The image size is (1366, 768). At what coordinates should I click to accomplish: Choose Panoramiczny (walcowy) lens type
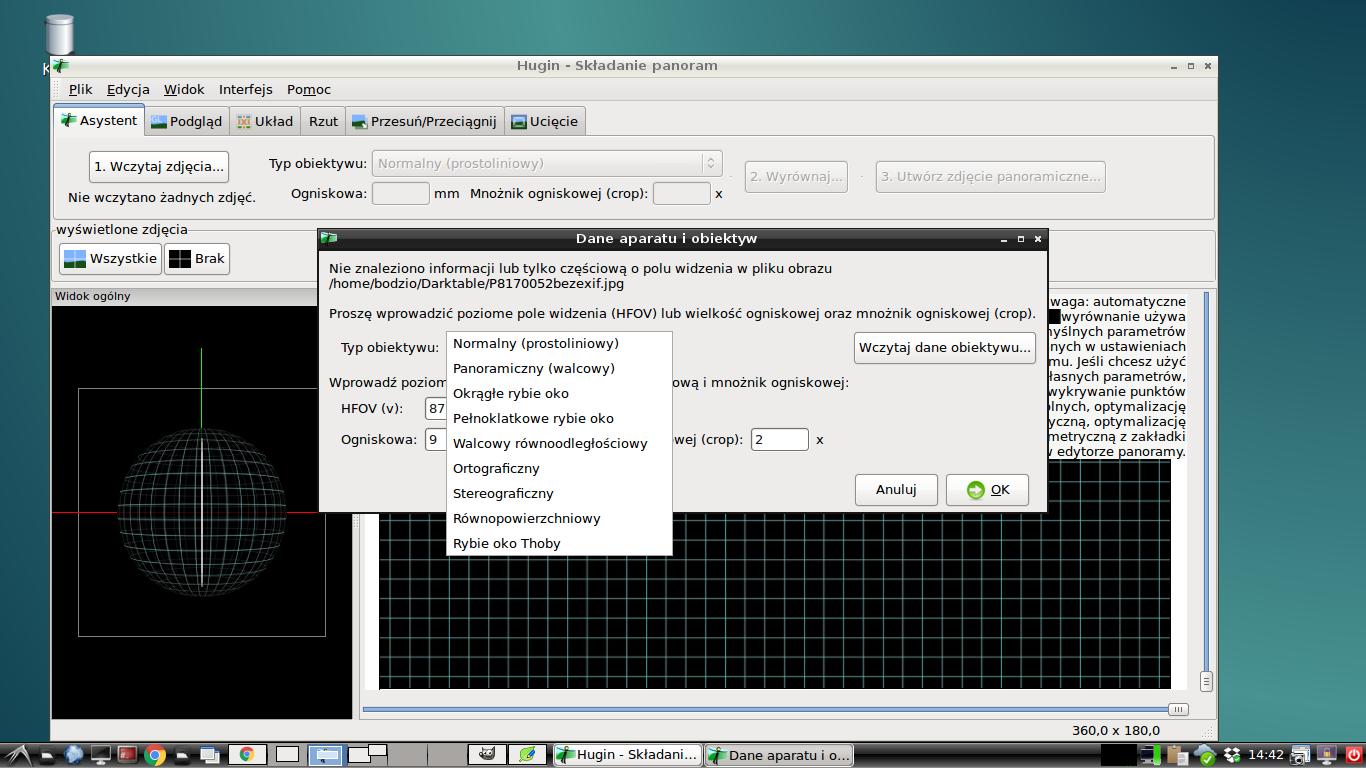[x=533, y=369]
